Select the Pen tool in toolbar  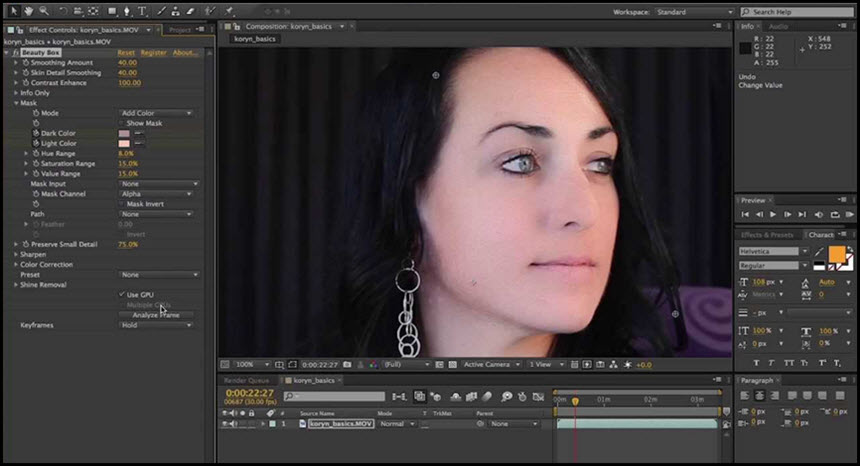[127, 11]
